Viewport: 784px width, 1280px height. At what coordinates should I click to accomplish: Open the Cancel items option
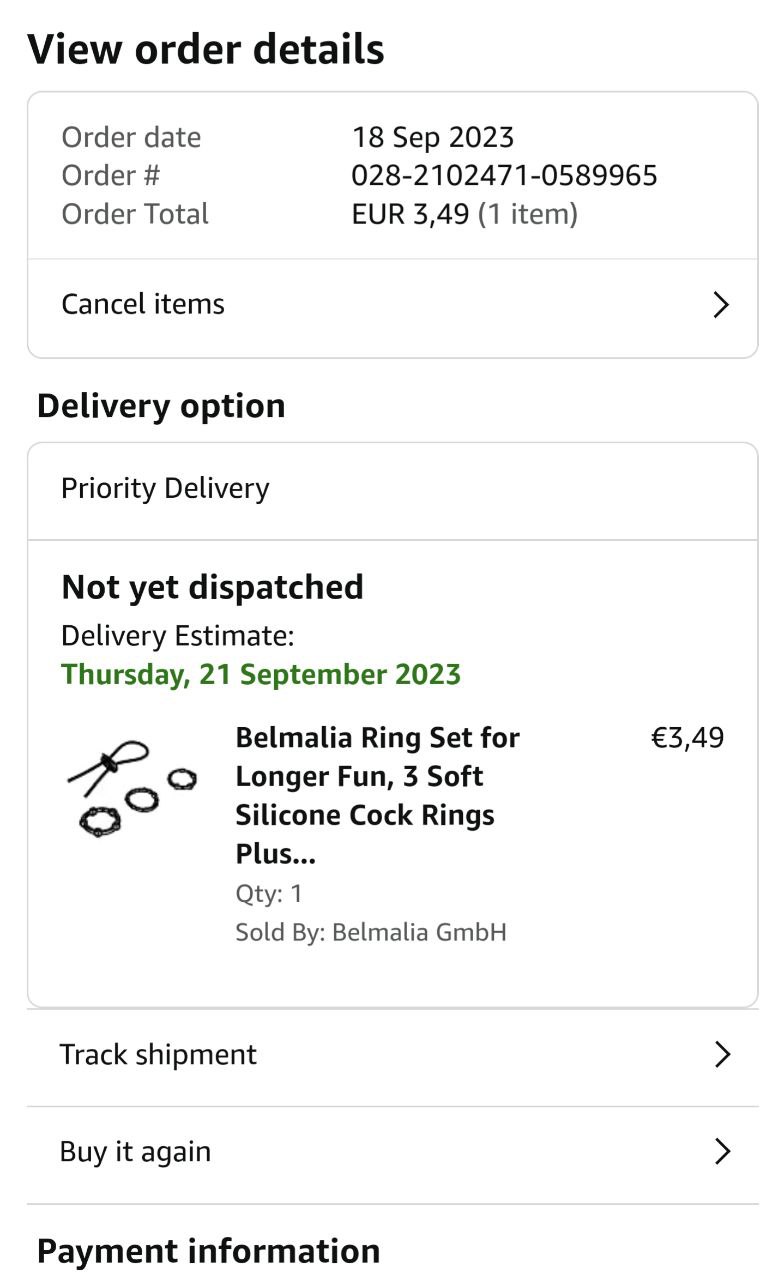(143, 304)
